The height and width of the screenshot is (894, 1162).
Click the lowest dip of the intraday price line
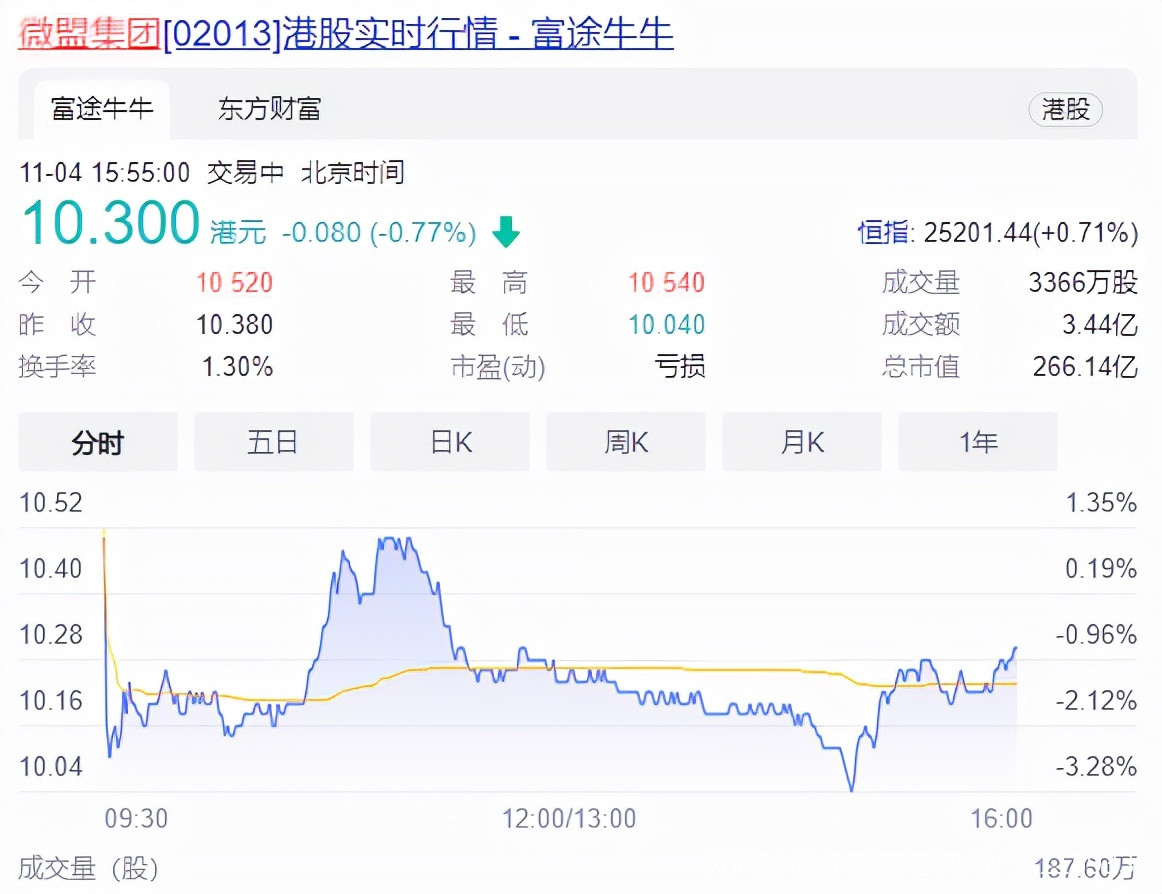pos(851,789)
